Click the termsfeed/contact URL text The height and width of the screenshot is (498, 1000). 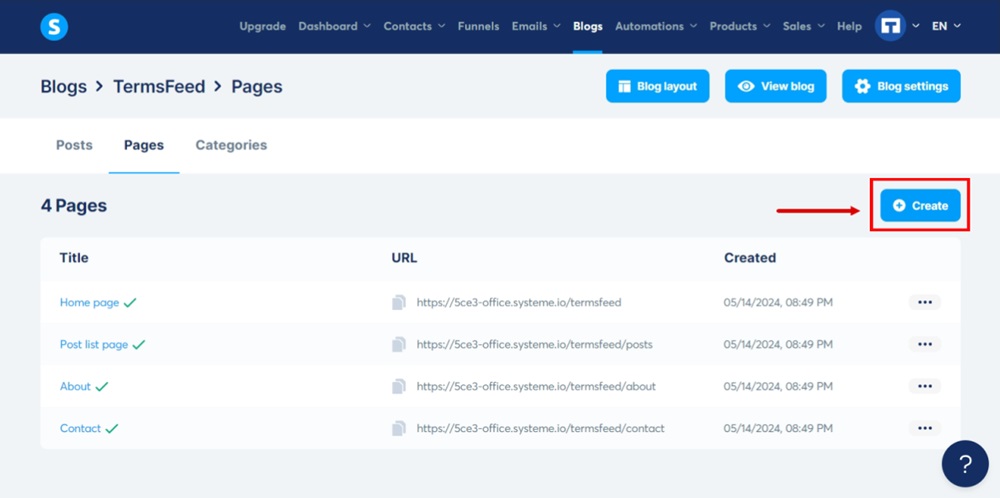click(x=540, y=428)
